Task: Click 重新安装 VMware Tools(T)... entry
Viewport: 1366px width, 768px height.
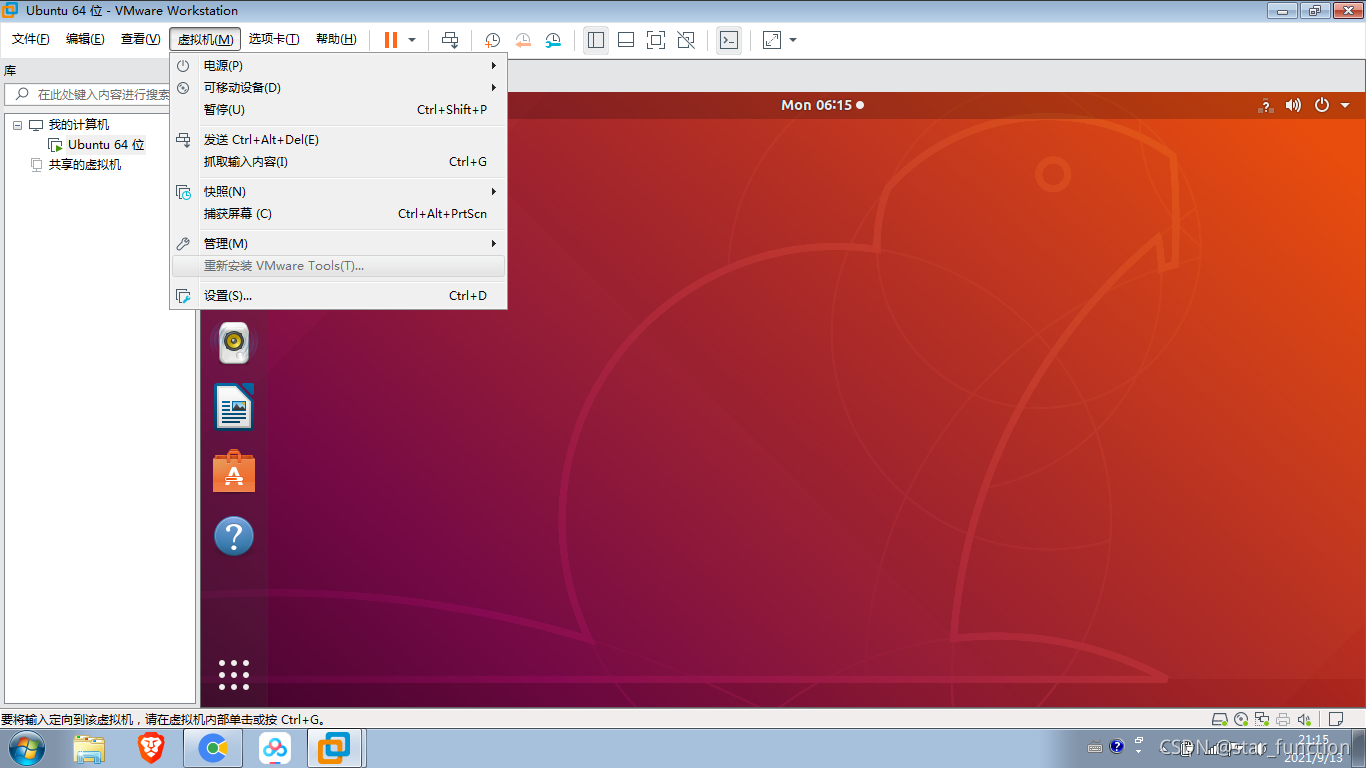Action: point(339,266)
